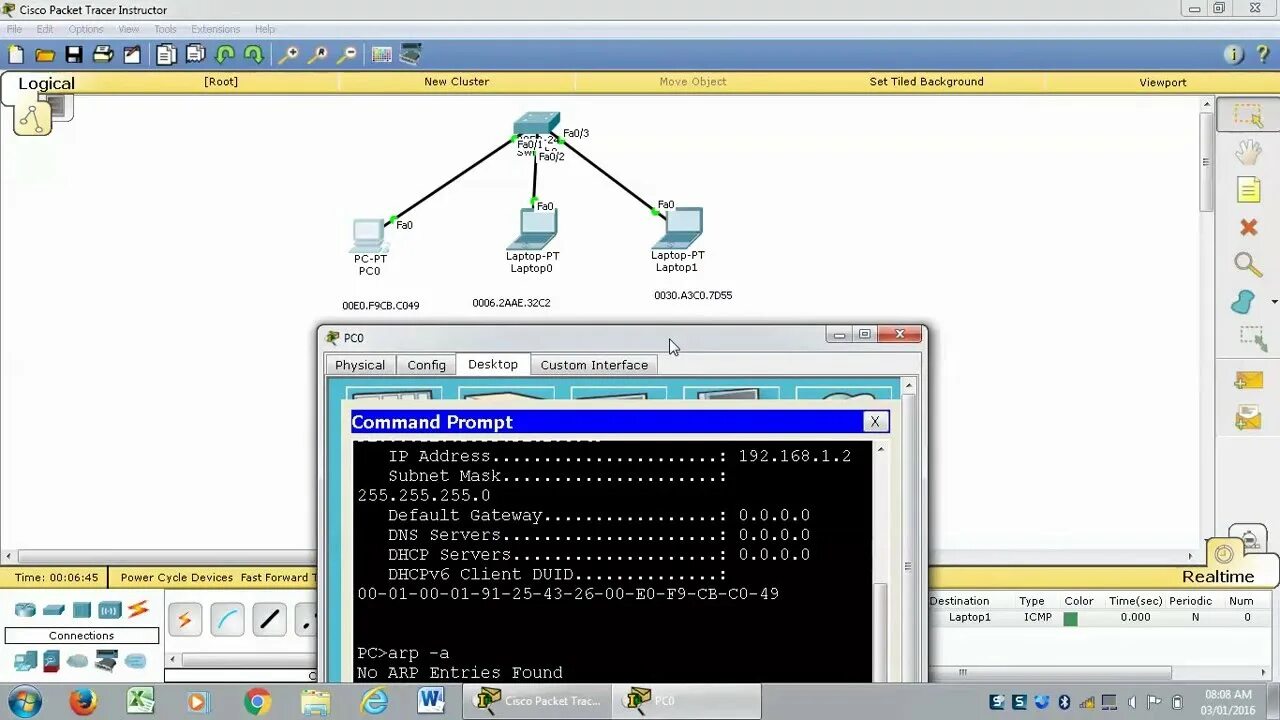Open the Edit menu
Screen dimensions: 1280x720
(45, 29)
